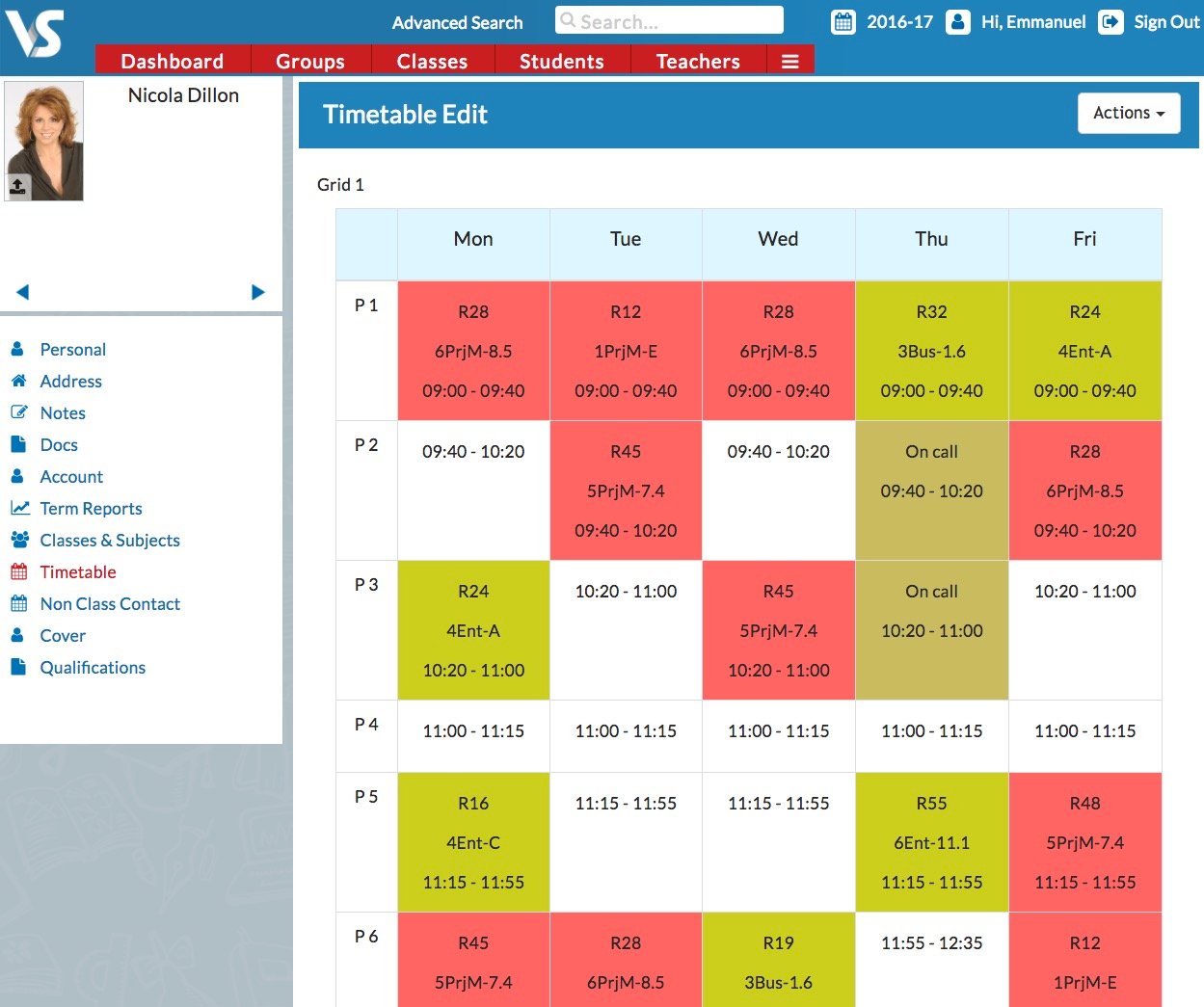Select the Address entry for Nicola Dillon
1204x1007 pixels.
(70, 381)
